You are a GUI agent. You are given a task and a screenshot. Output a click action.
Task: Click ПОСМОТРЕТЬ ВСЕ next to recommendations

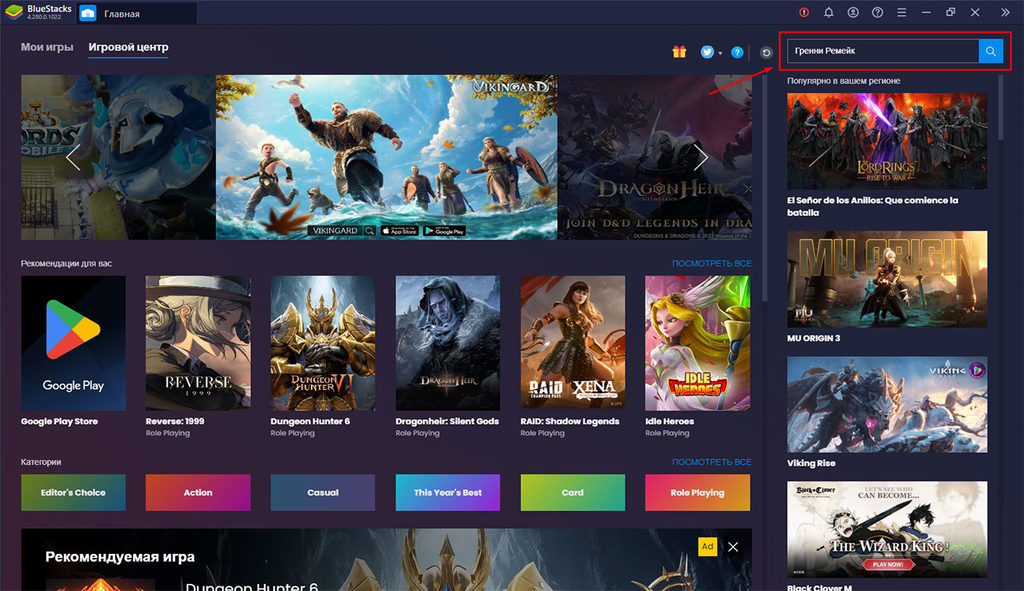pos(711,263)
